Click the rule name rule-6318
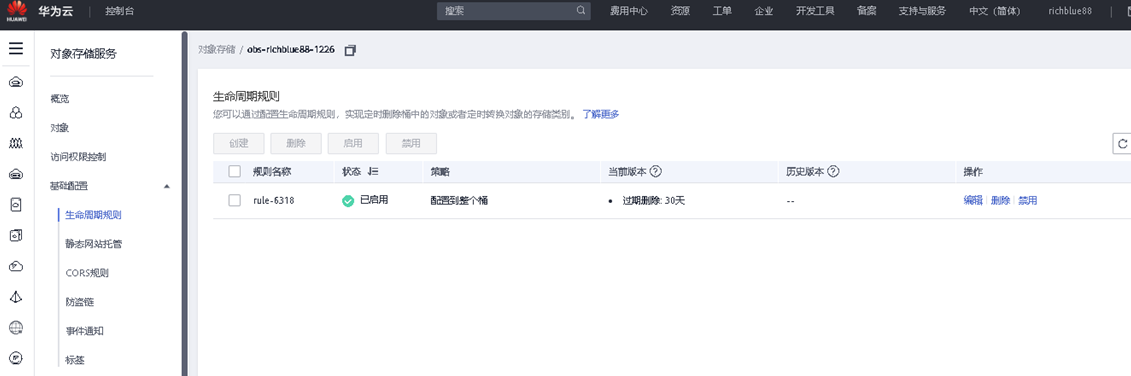Viewport: 1131px width, 376px height. [273, 201]
